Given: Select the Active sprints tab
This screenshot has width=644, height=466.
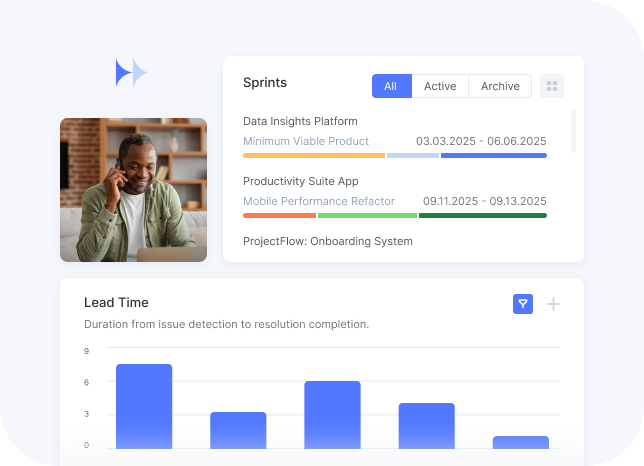Looking at the screenshot, I should coord(440,86).
